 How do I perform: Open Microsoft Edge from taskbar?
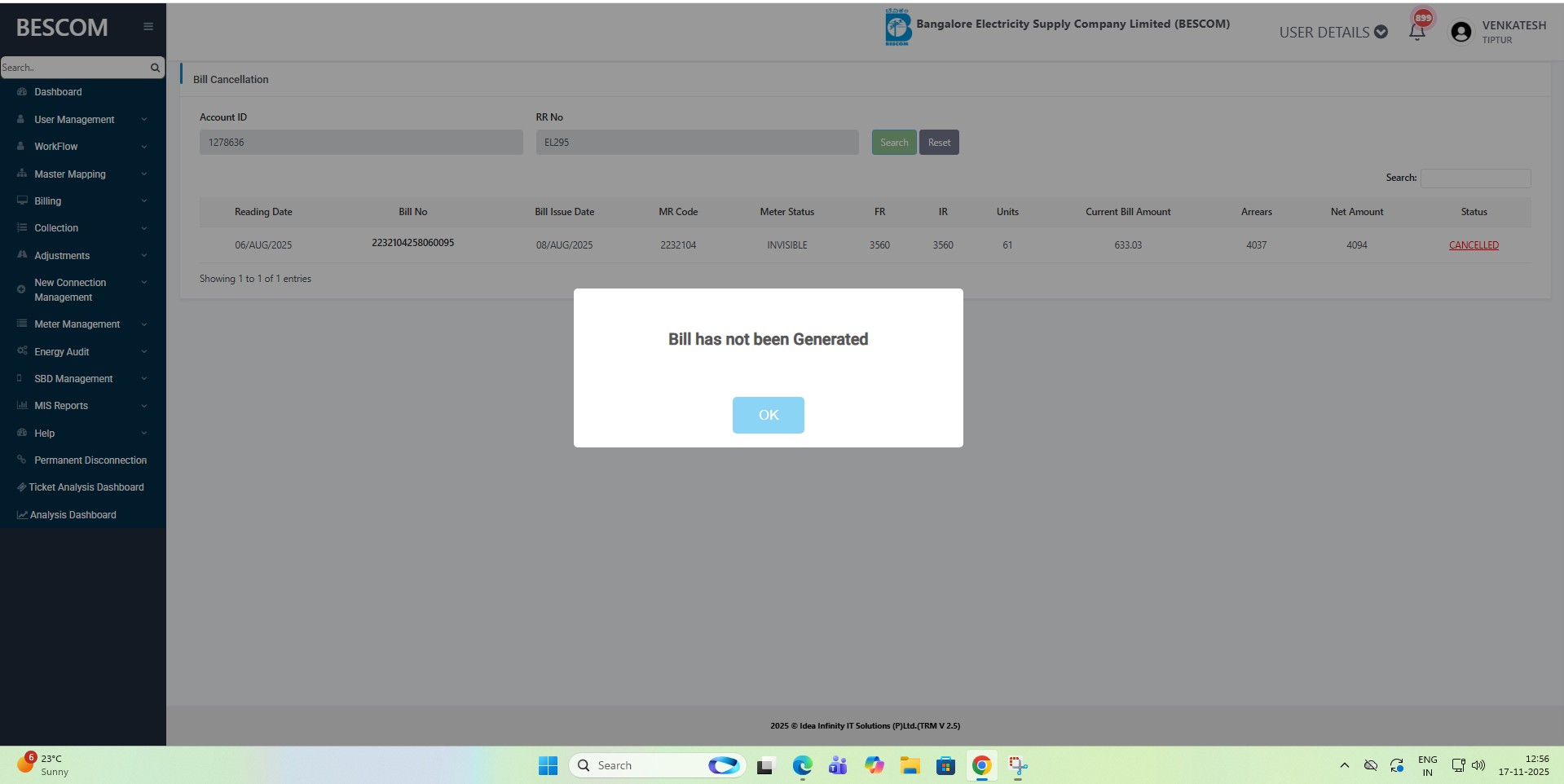(802, 765)
